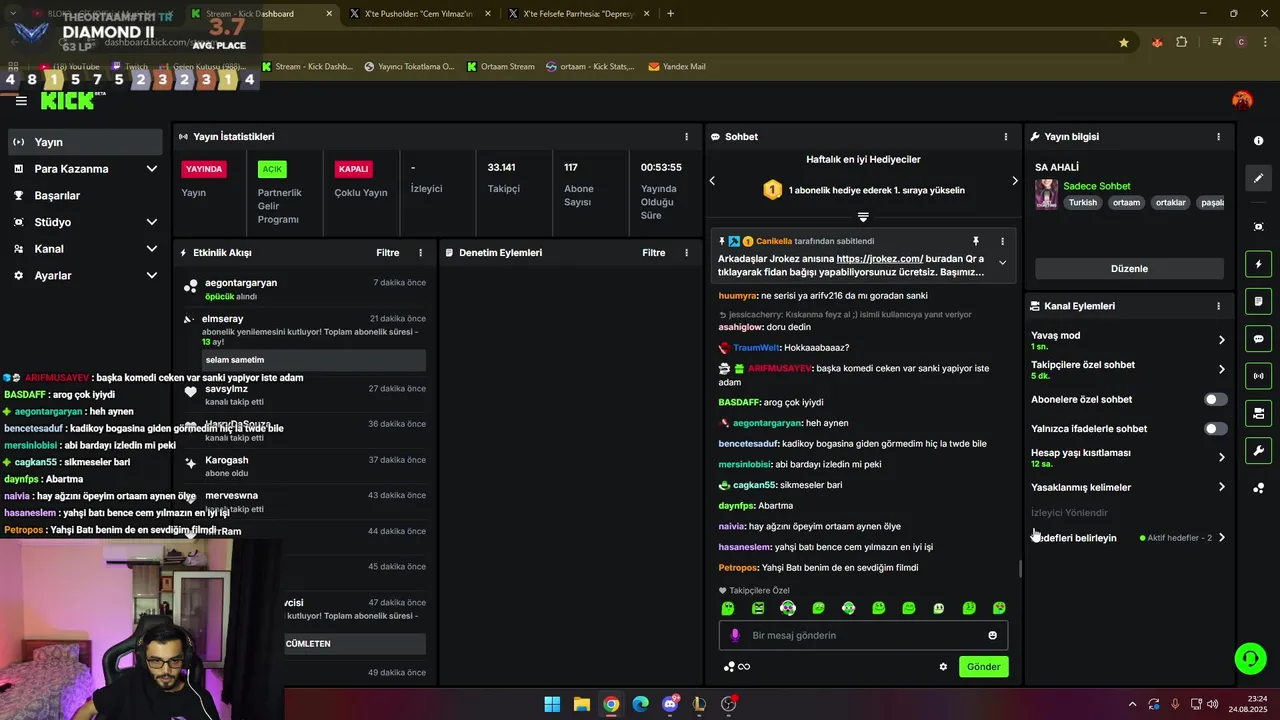This screenshot has width=1280, height=720.
Task: Click the stream thumbnail in Yayın bilgisi
Action: pos(1046,194)
